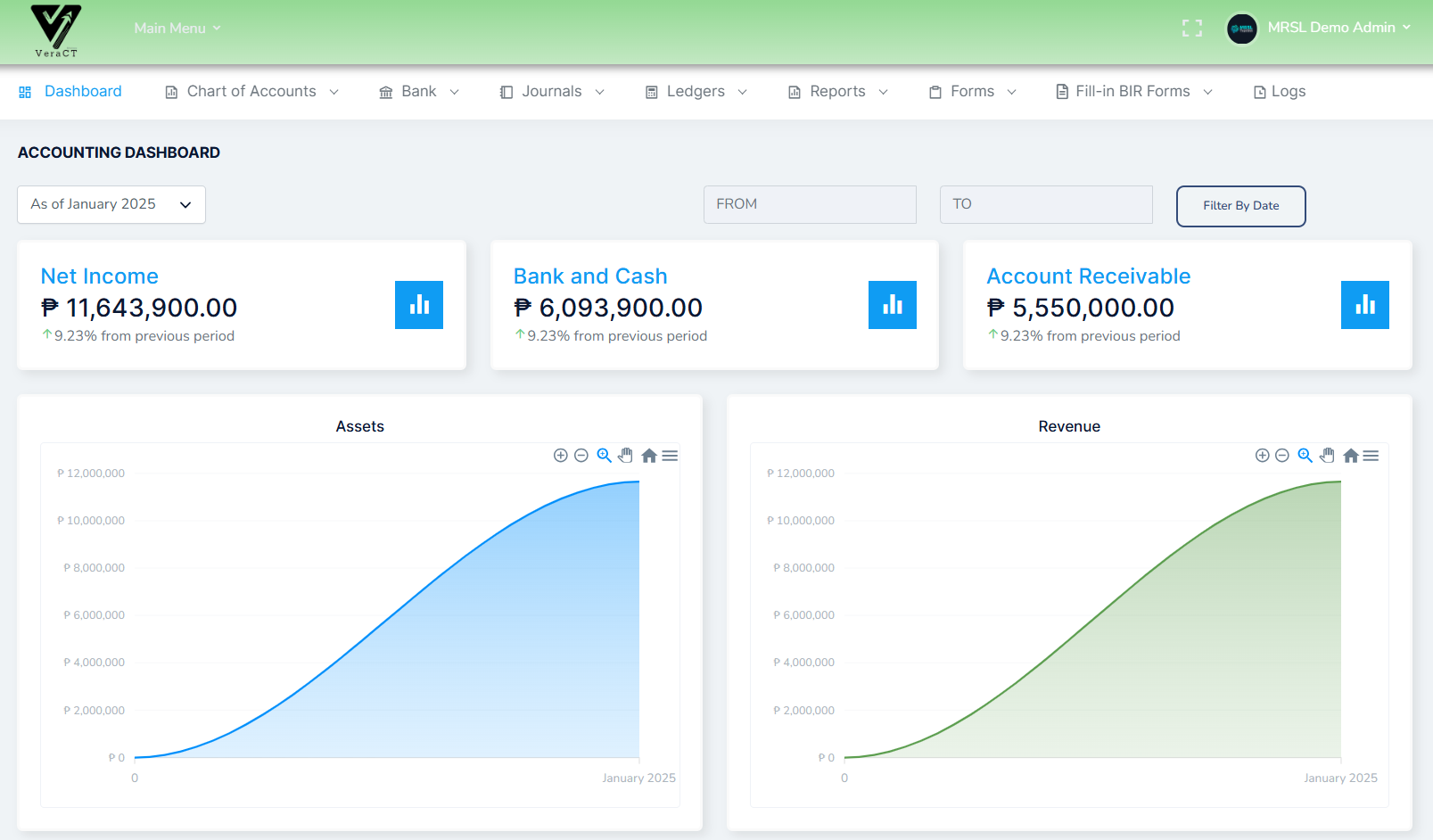Reset the Assets chart with the home icon
Viewport: 1433px width, 840px height.
coord(649,455)
